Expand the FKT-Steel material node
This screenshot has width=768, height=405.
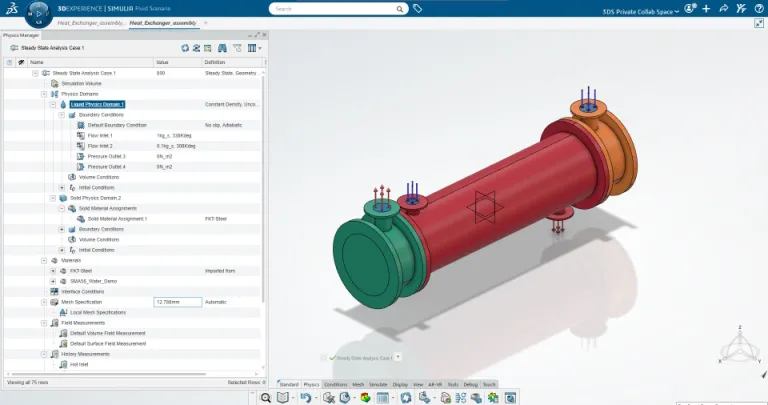click(53, 271)
